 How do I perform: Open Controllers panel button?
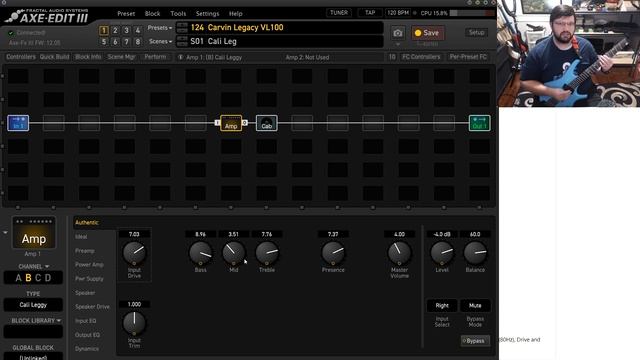pos(21,57)
